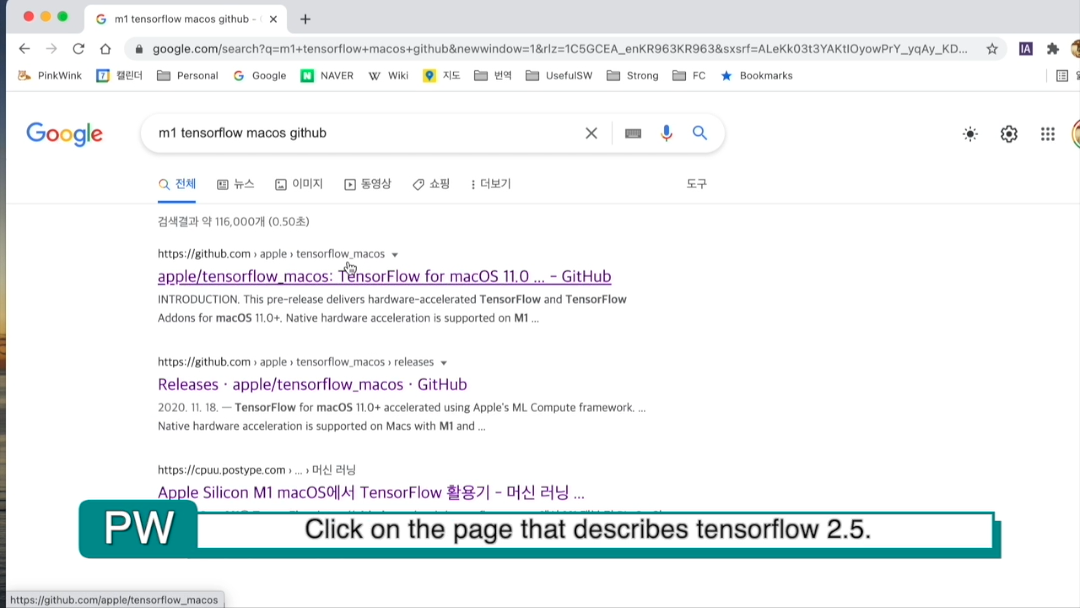Expand arrow beside tensorflow_macos › releases URL
The width and height of the screenshot is (1080, 608).
point(444,363)
